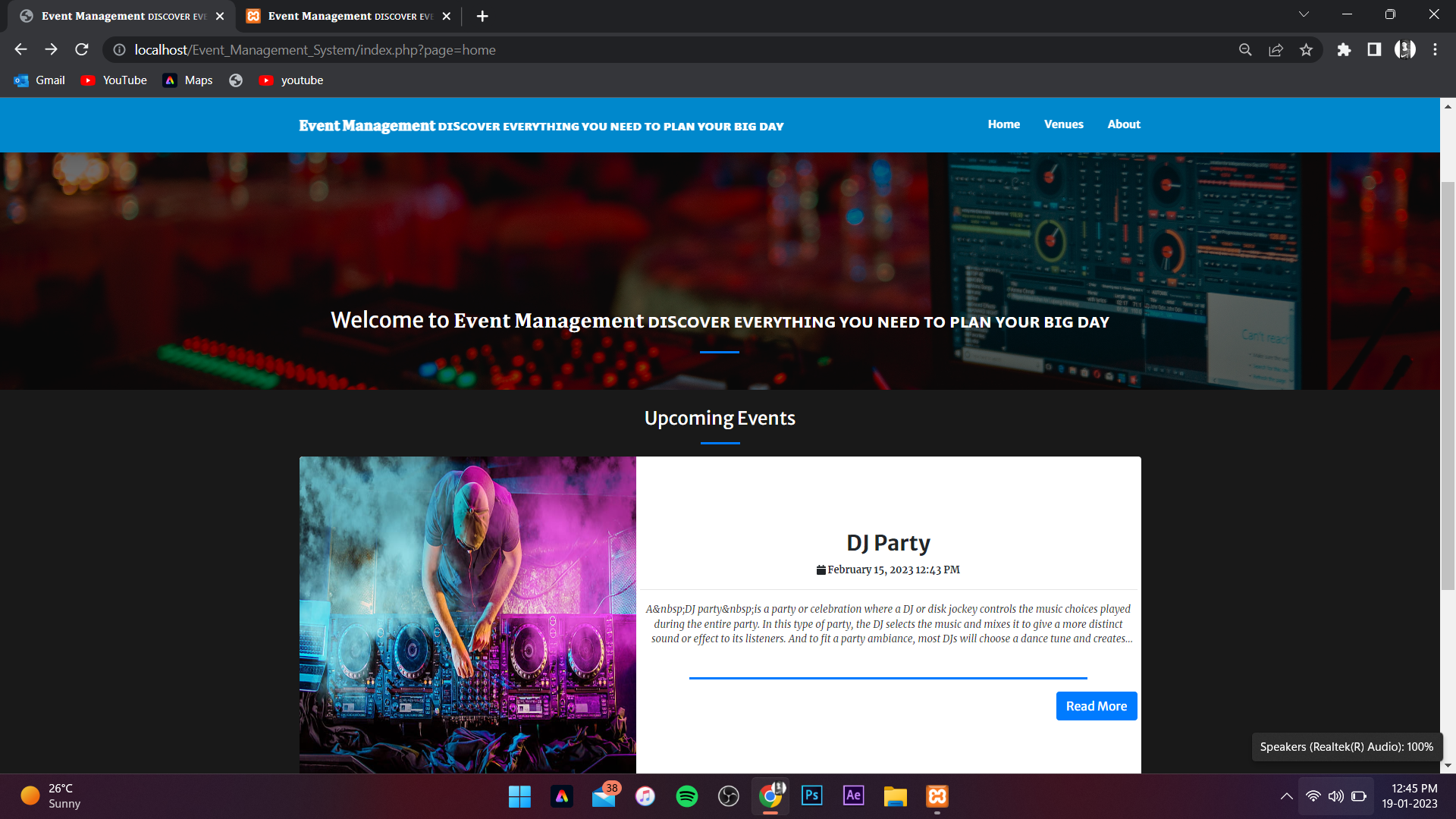Open XAMPP from the taskbar
The image size is (1456, 819).
pos(937,796)
